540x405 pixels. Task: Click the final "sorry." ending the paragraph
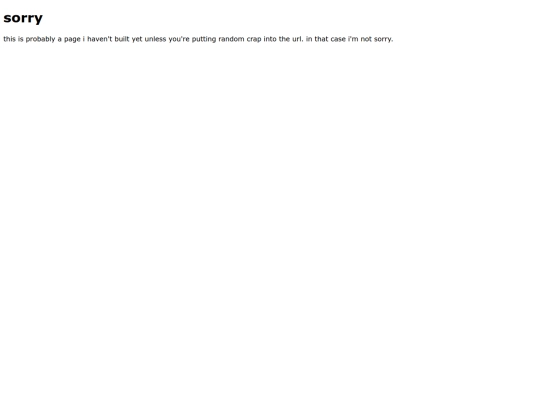[x=384, y=39]
